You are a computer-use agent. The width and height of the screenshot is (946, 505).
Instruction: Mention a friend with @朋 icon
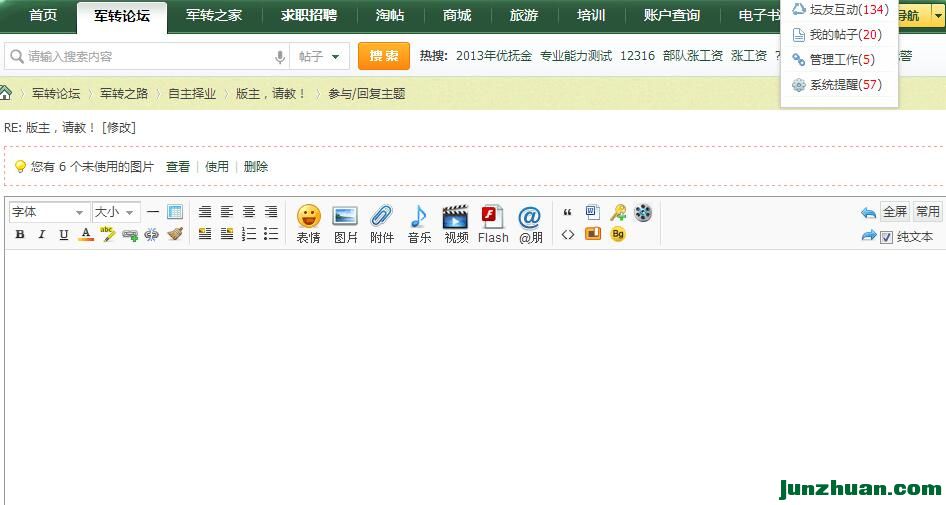530,223
